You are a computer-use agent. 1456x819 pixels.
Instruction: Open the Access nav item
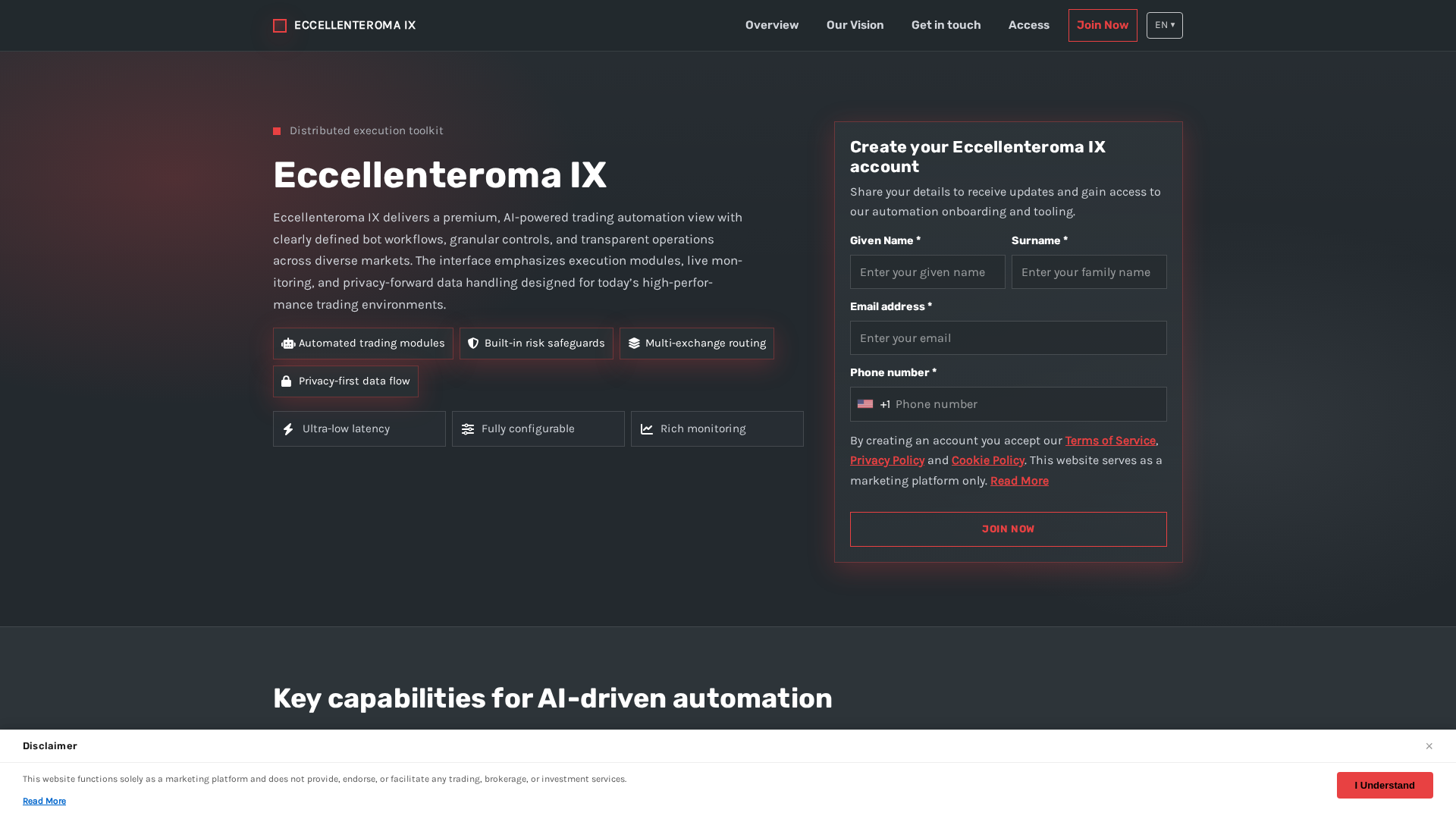(x=1028, y=25)
